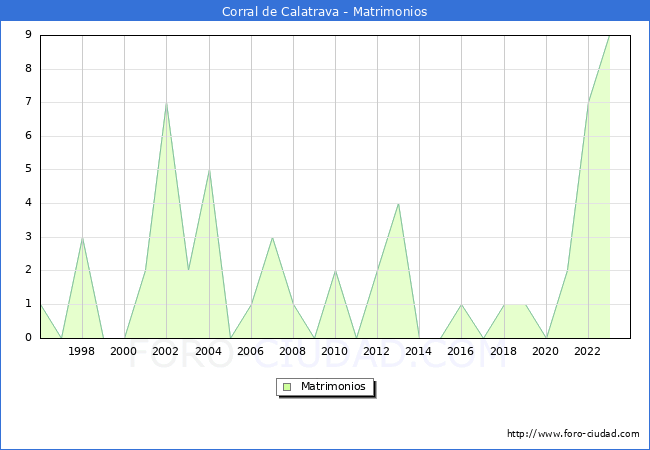Open the foro-ciudad.com URL link
The image size is (650, 450).
[x=573, y=434]
